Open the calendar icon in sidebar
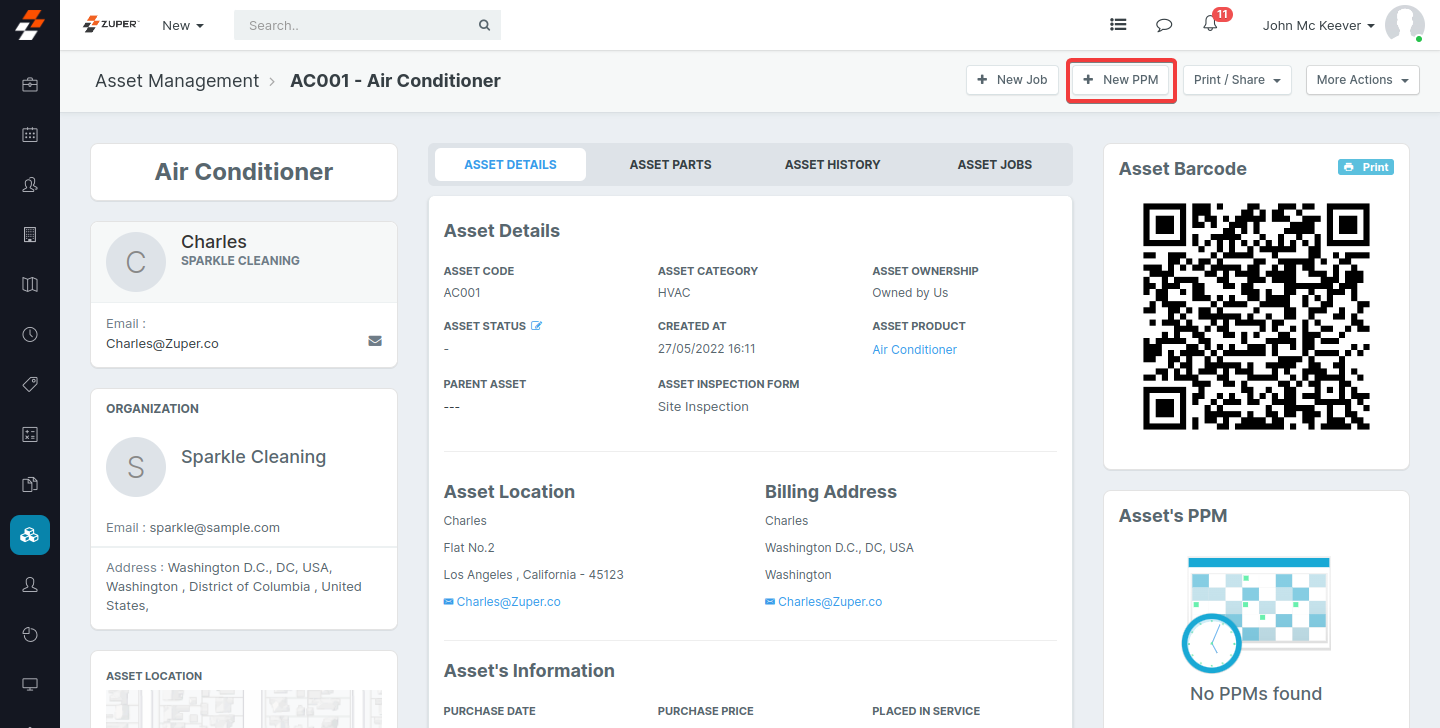 [x=30, y=134]
